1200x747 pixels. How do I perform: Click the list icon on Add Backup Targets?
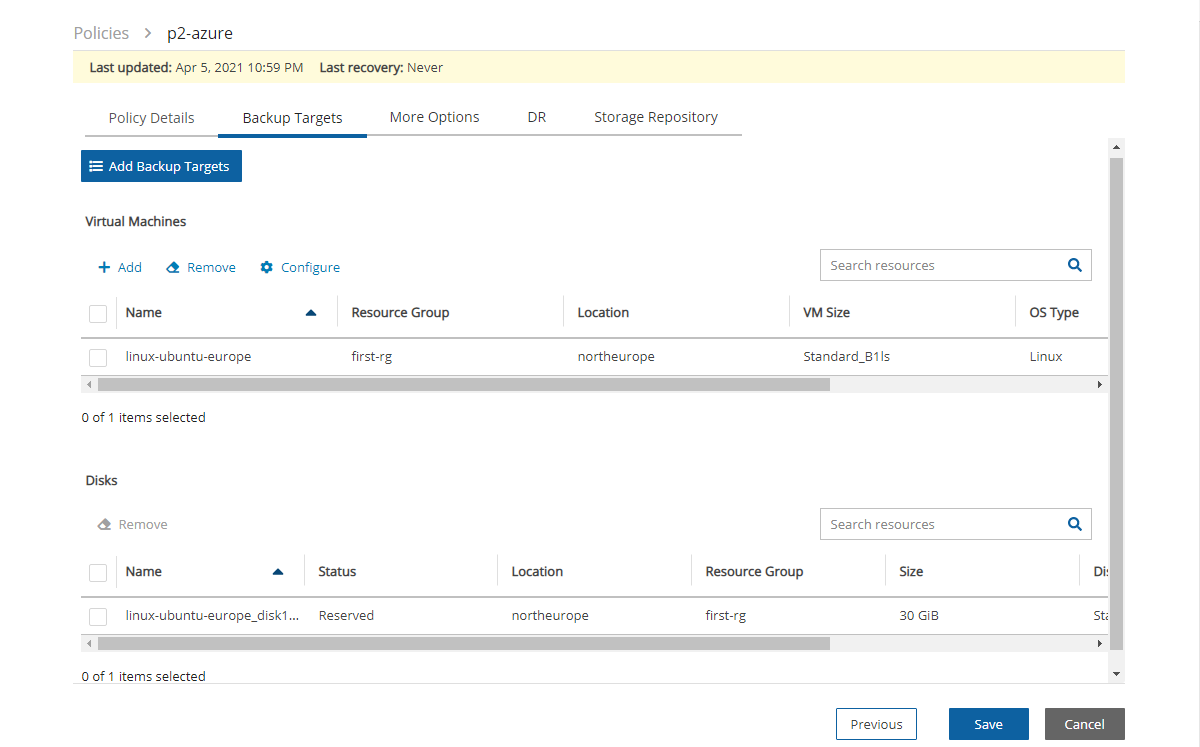pos(96,166)
